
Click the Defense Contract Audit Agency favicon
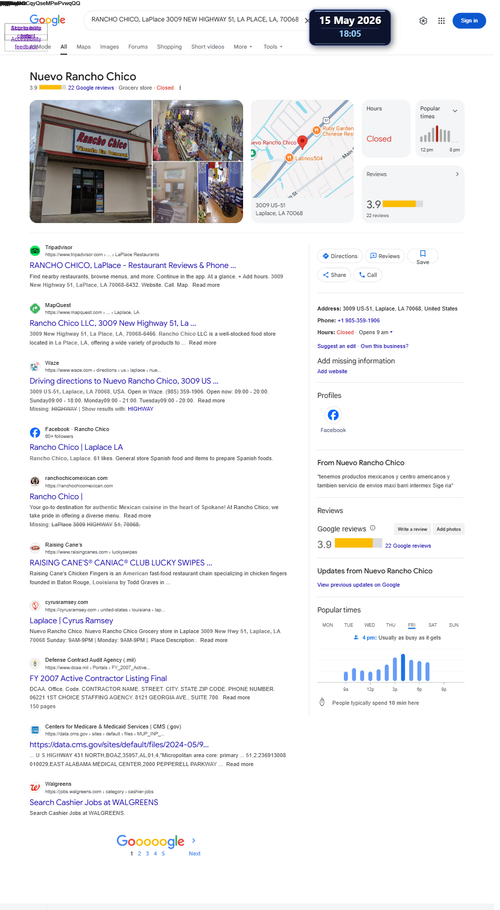point(35,663)
